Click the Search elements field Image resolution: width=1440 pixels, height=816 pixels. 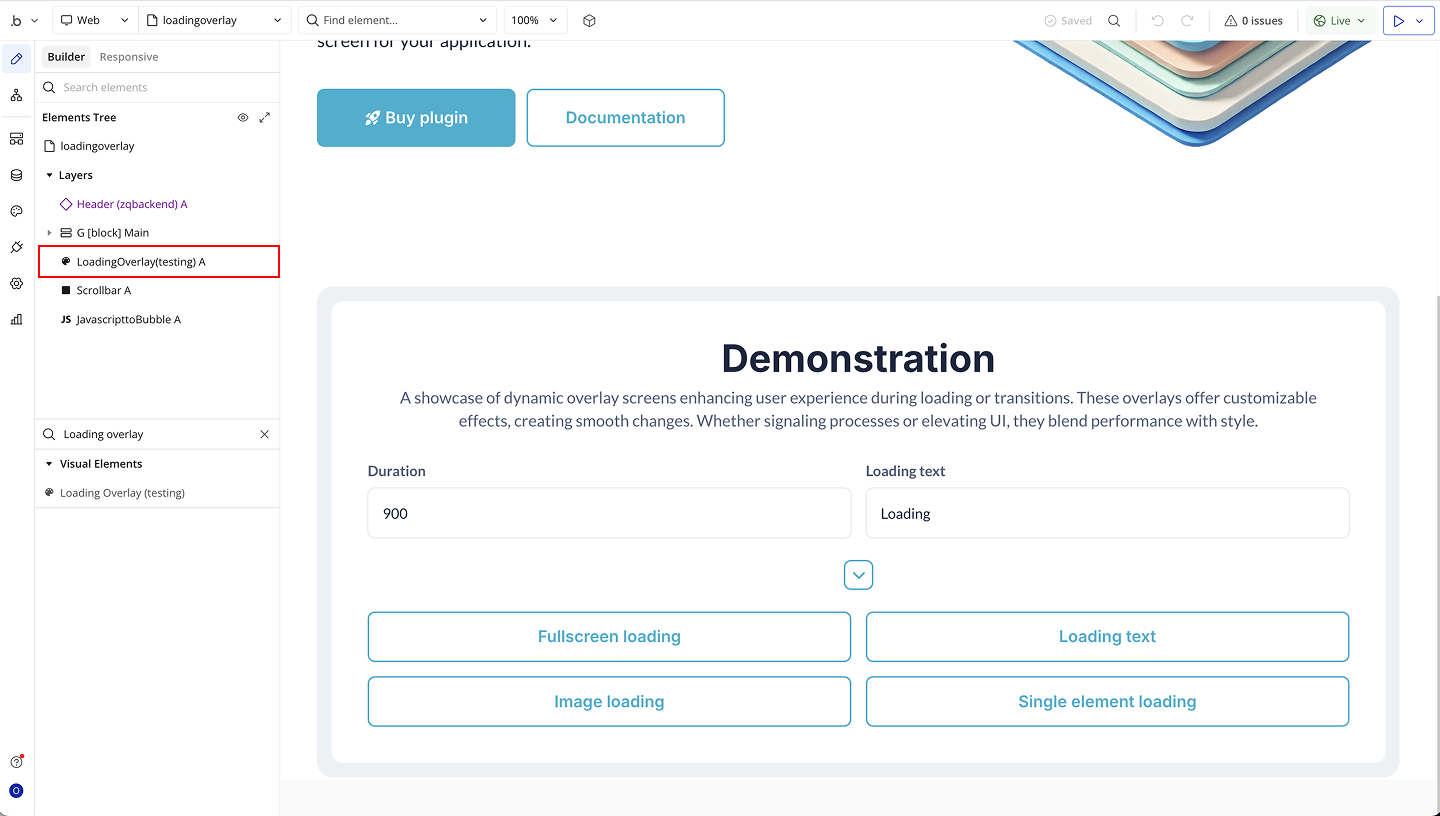157,87
